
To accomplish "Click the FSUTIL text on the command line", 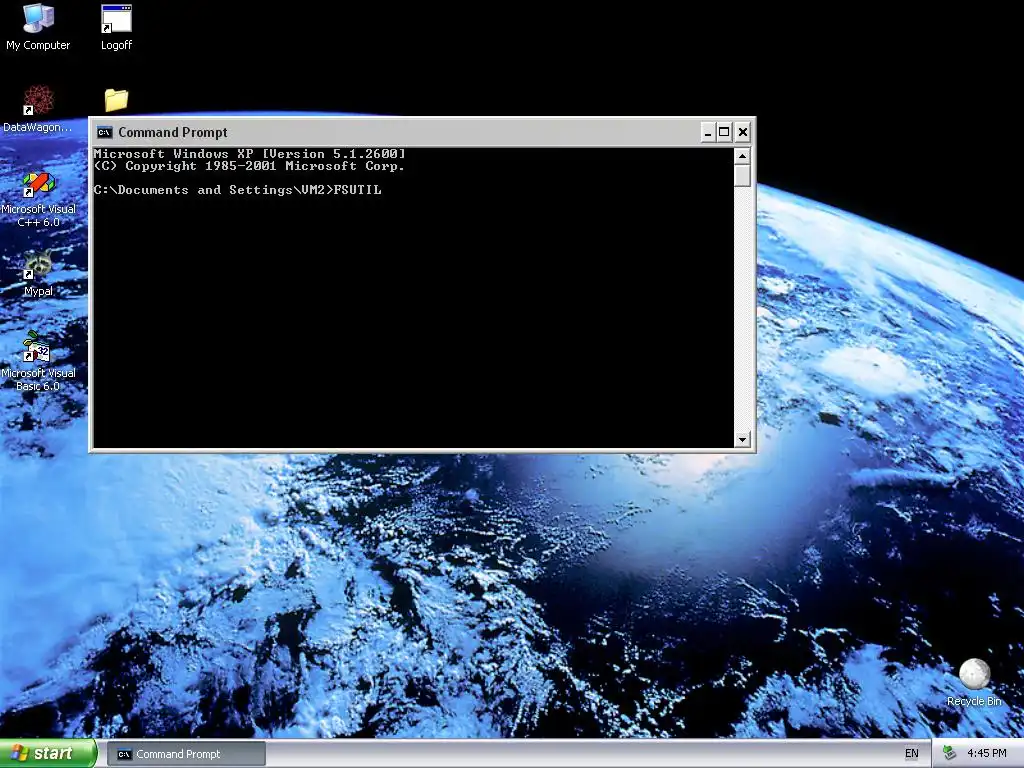I will coord(357,190).
